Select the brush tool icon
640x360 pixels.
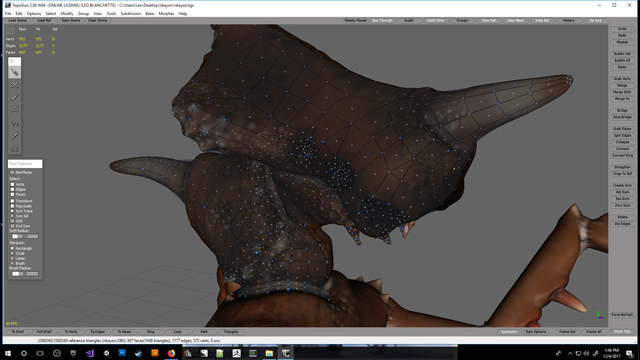(x=15, y=136)
